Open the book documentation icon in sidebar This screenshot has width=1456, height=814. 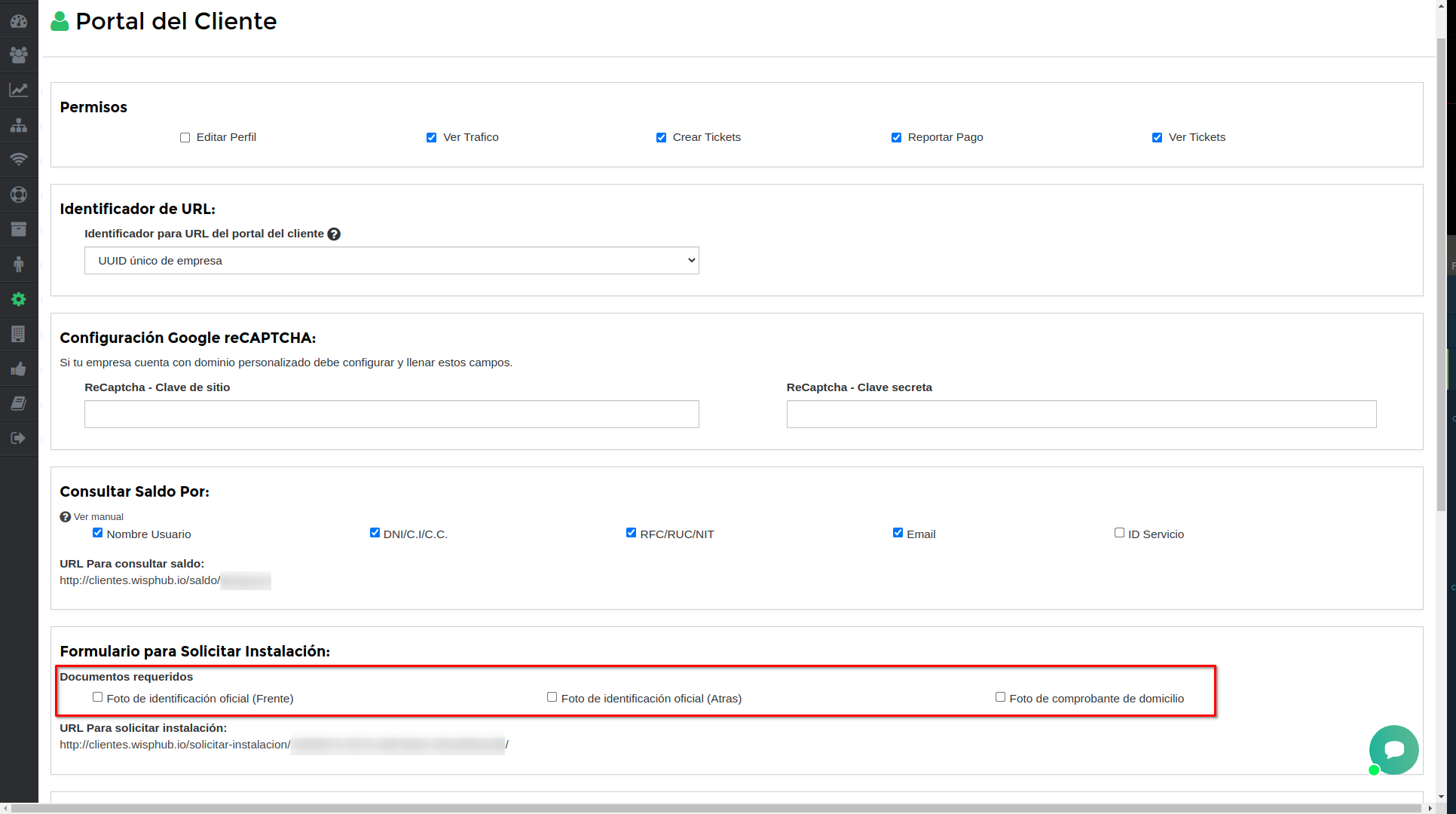19,403
